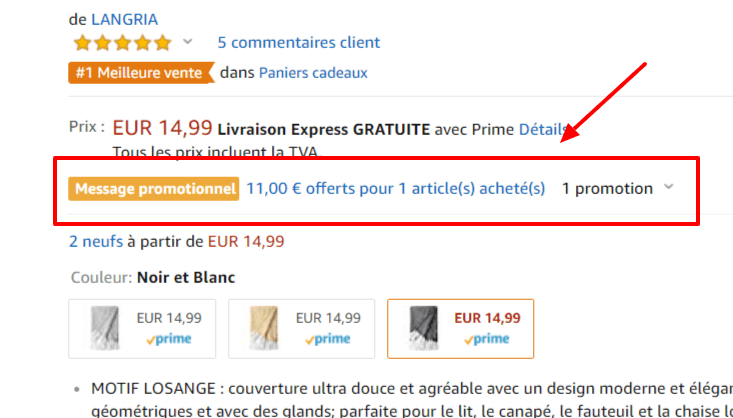Expand the 1 promotion dropdown

pos(607,188)
